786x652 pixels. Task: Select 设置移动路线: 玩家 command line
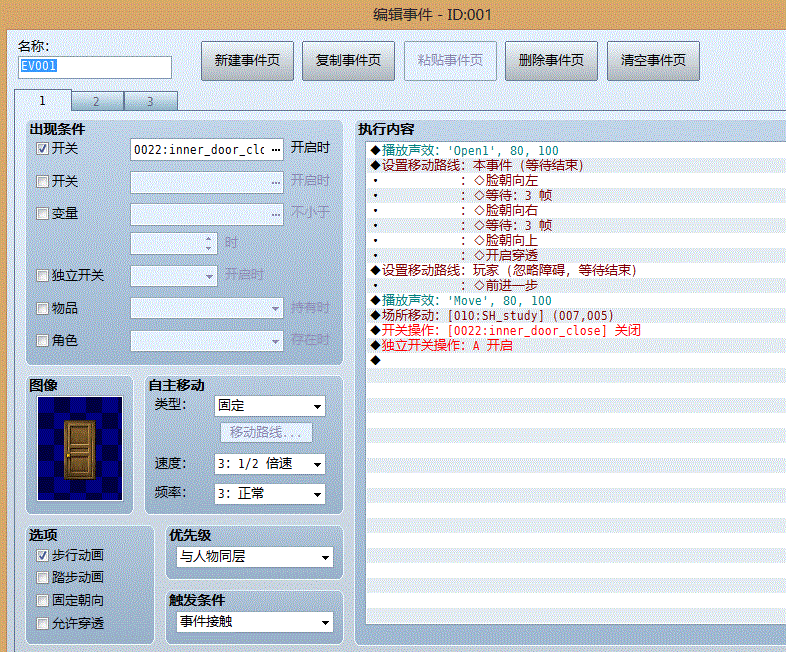(x=576, y=271)
